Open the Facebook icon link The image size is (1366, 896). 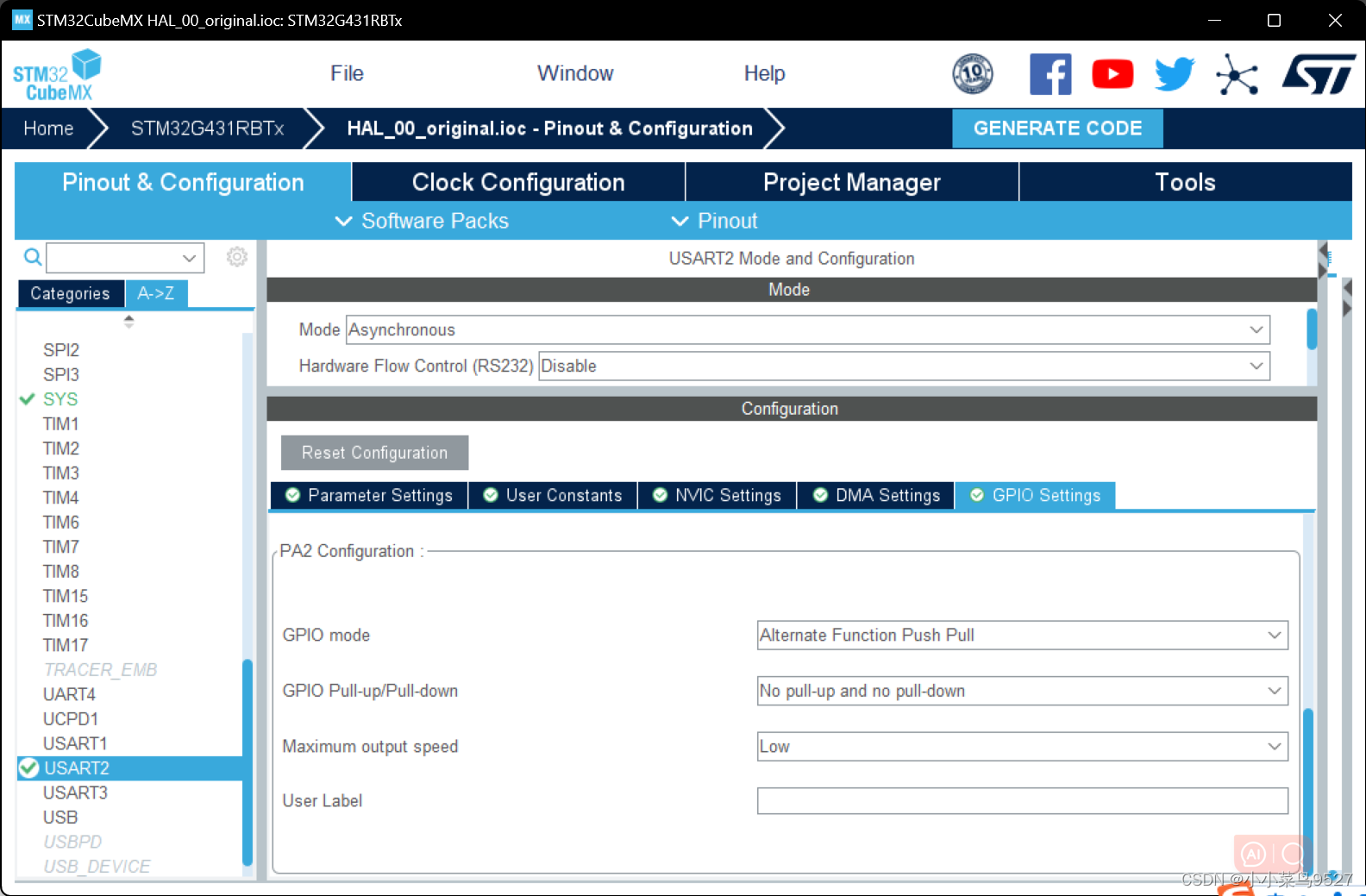pos(1050,74)
